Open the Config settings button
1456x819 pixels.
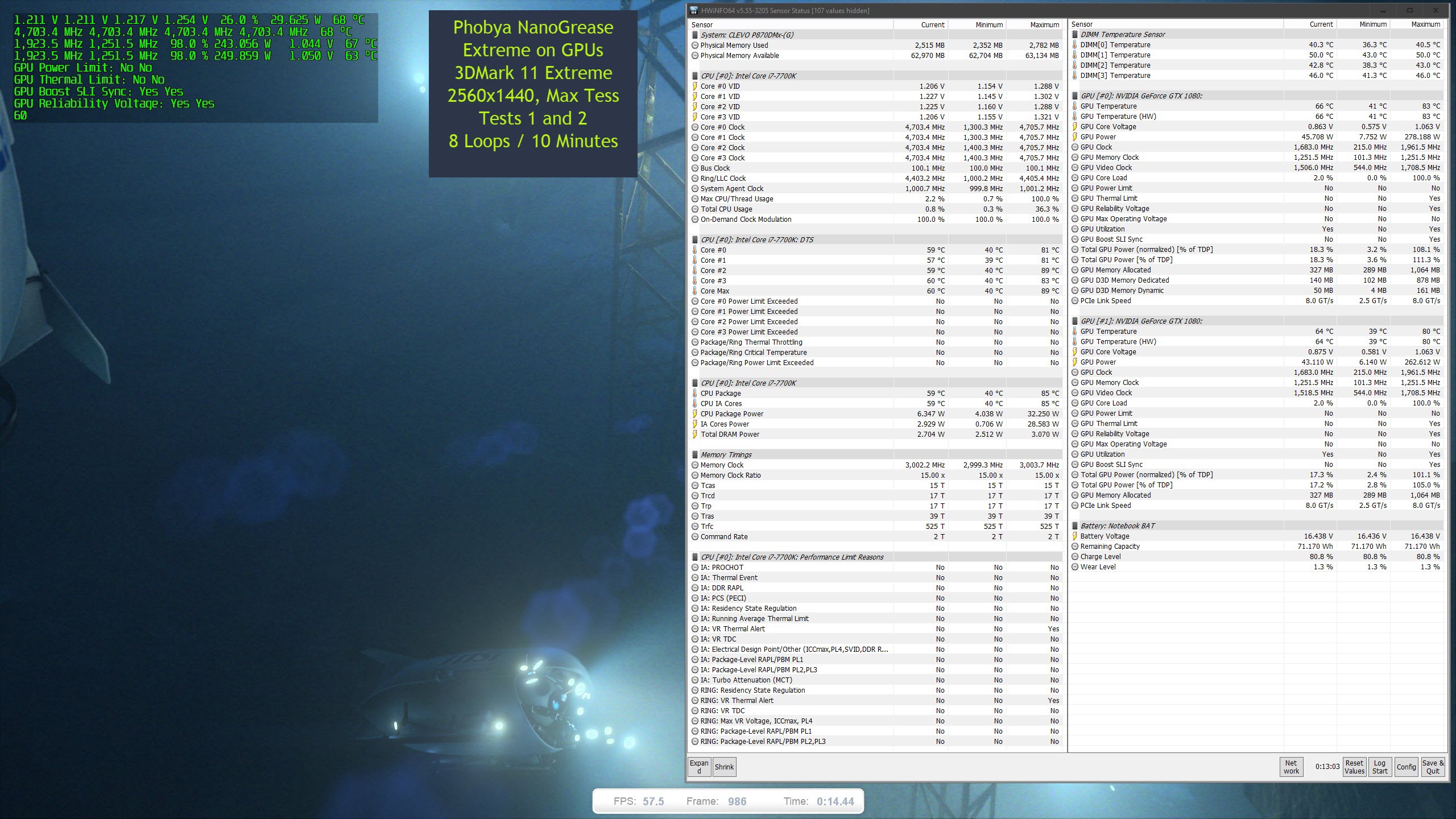[1406, 767]
